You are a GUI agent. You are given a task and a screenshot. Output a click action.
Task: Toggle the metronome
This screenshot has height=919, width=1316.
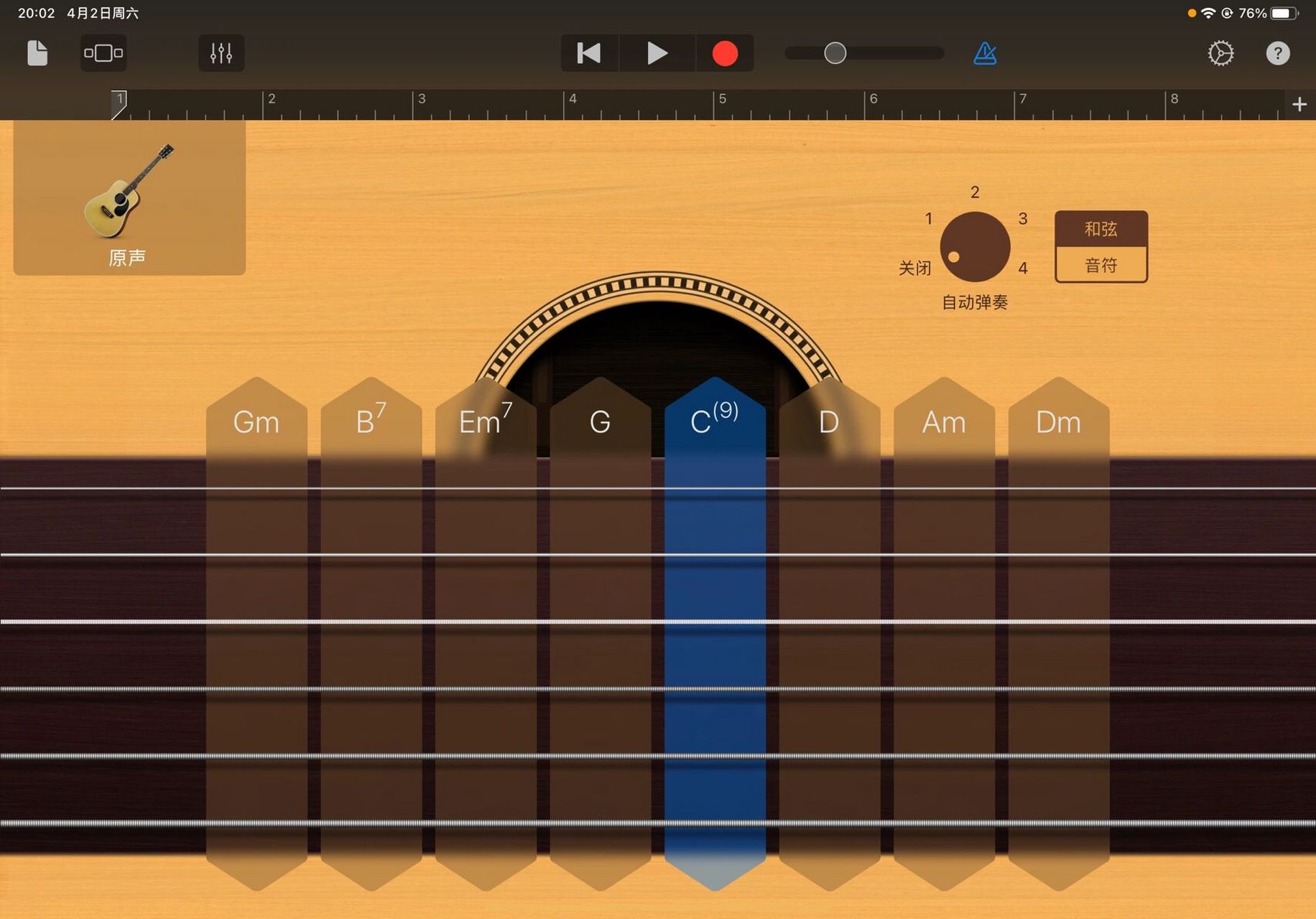[985, 53]
